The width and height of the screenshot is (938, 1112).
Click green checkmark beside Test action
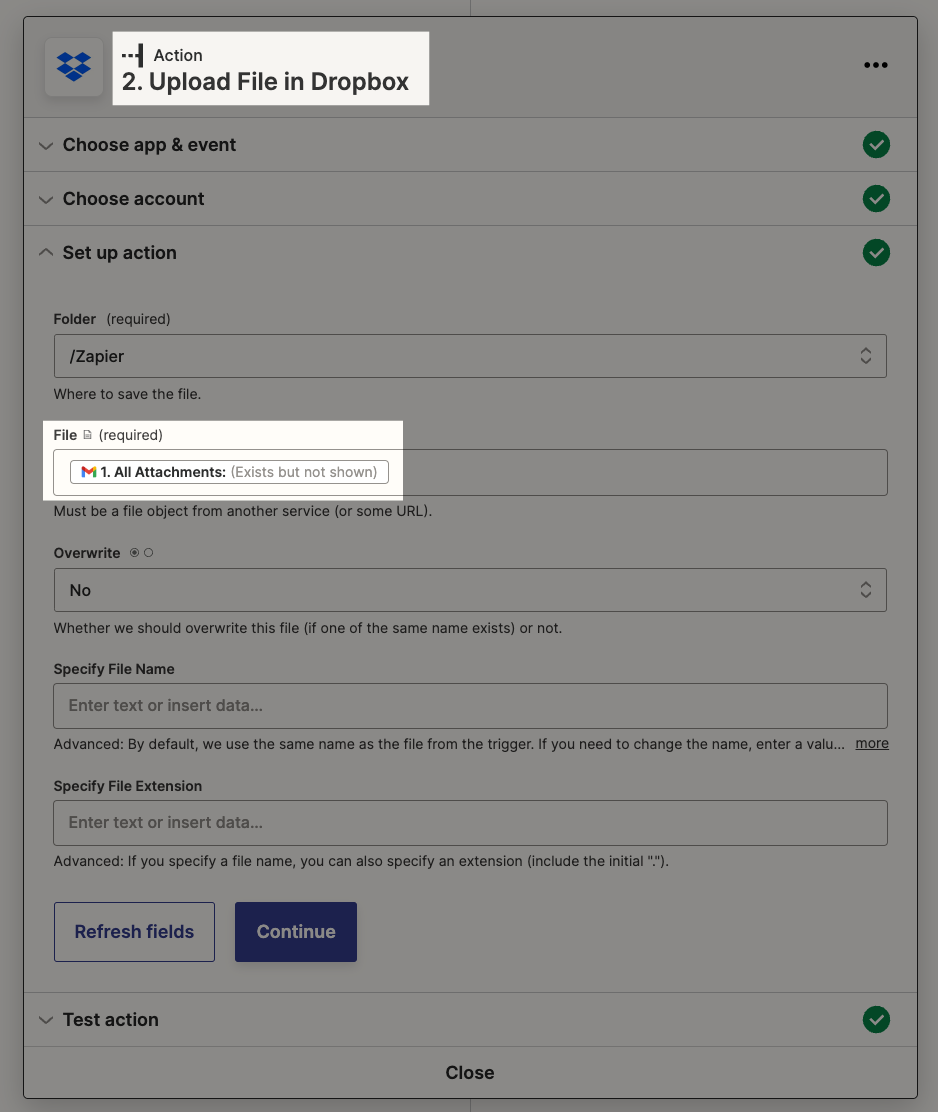coord(876,1019)
